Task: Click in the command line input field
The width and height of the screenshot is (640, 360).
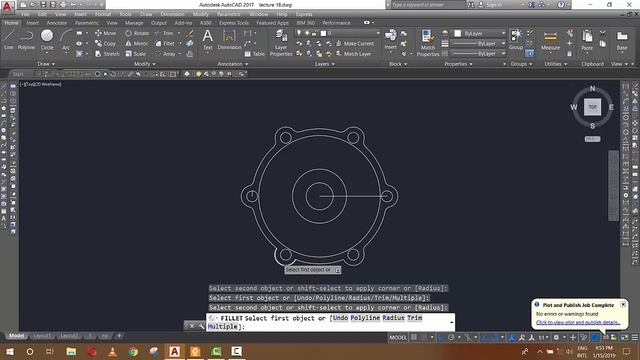Action: [330, 322]
